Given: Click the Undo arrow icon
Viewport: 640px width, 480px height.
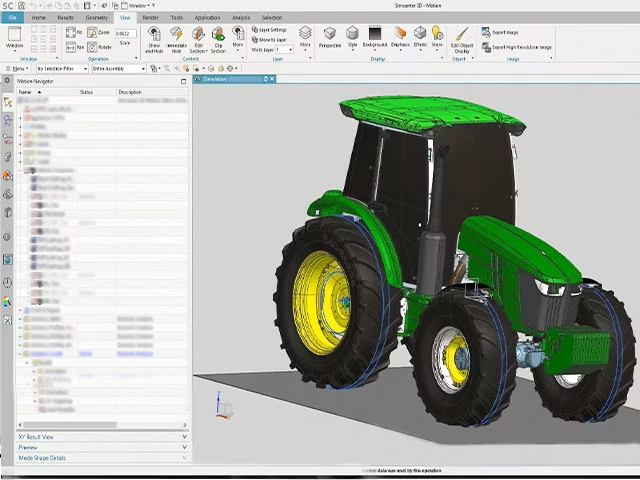Looking at the screenshot, I should pos(33,6).
